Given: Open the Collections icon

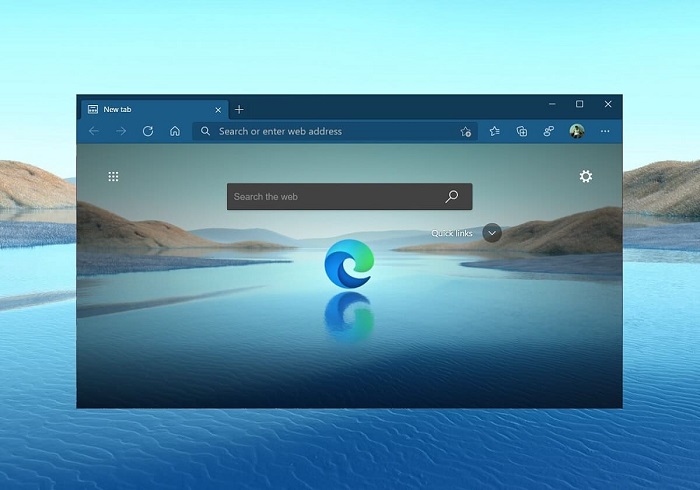Looking at the screenshot, I should click(x=521, y=131).
